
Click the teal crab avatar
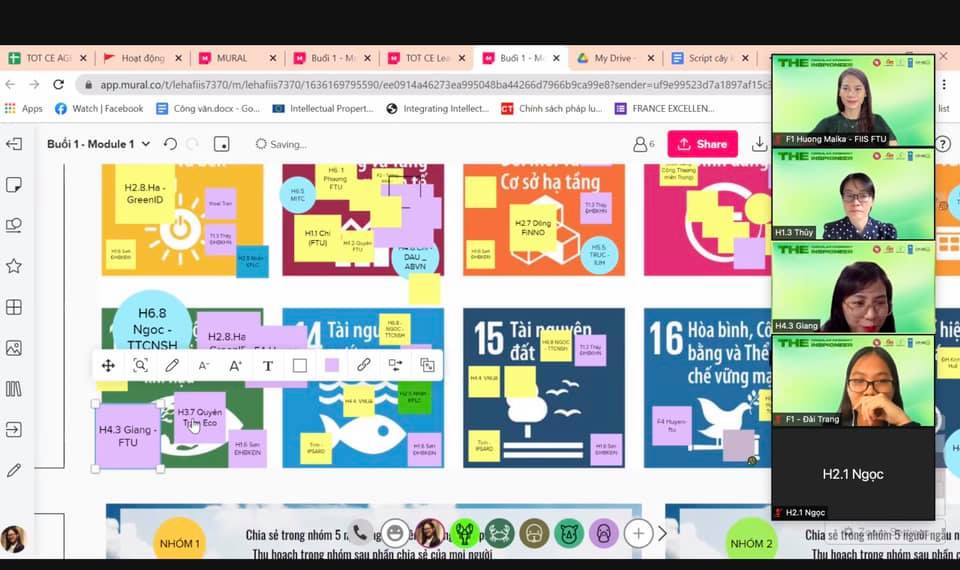[500, 533]
